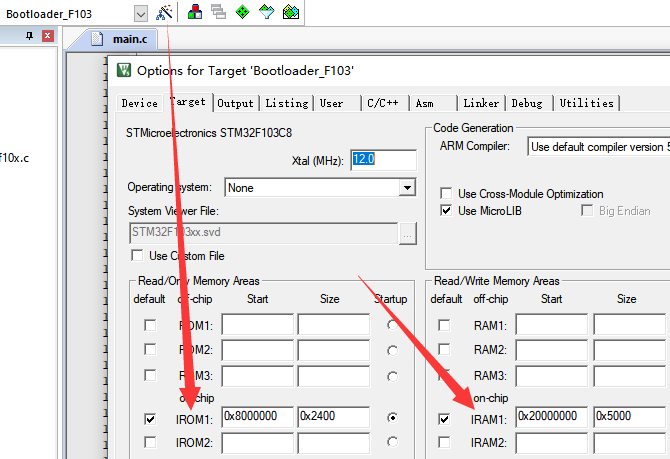Click the ROM1 Start address field

click(x=258, y=324)
